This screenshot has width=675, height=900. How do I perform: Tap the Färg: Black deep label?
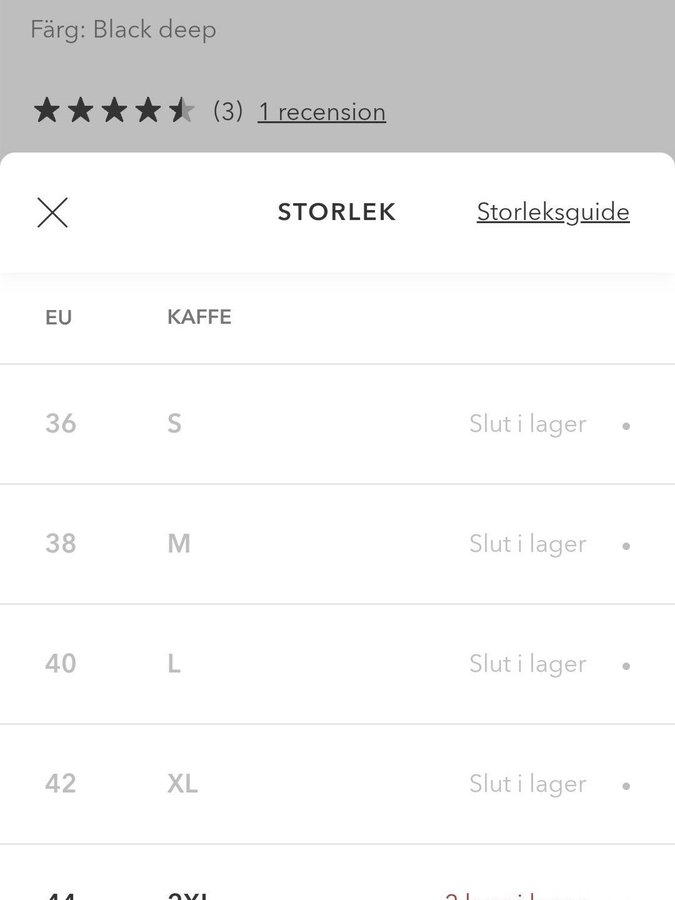pos(123,30)
